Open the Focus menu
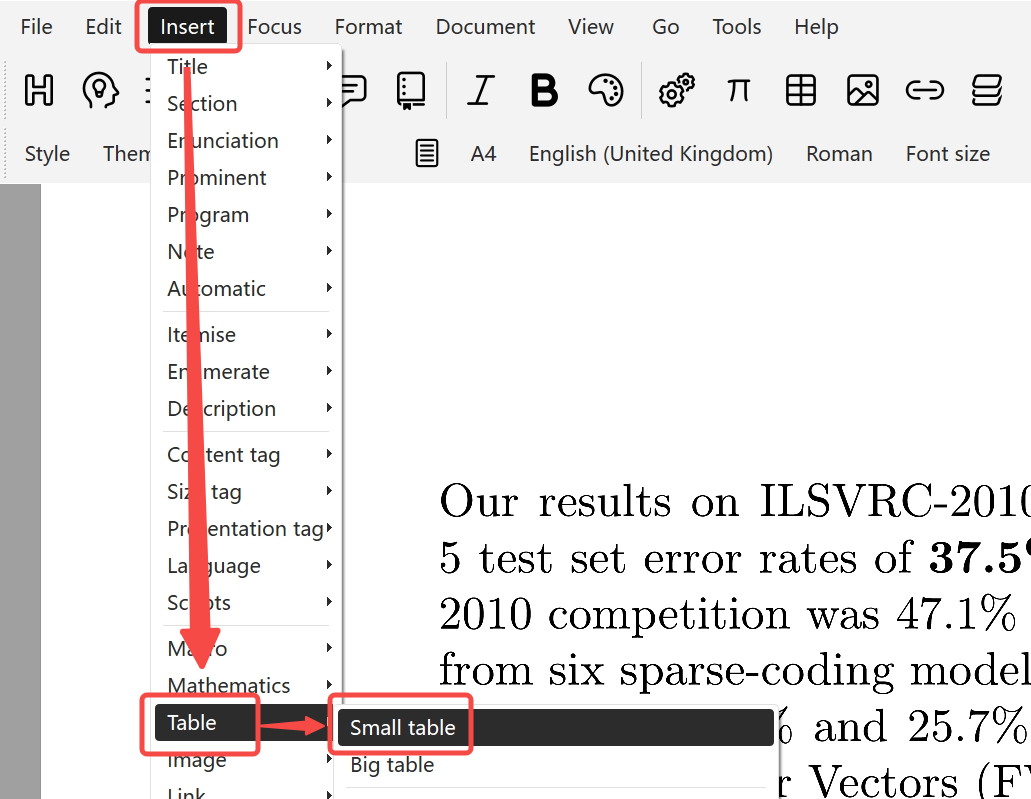The image size is (1031, 799). tap(274, 27)
